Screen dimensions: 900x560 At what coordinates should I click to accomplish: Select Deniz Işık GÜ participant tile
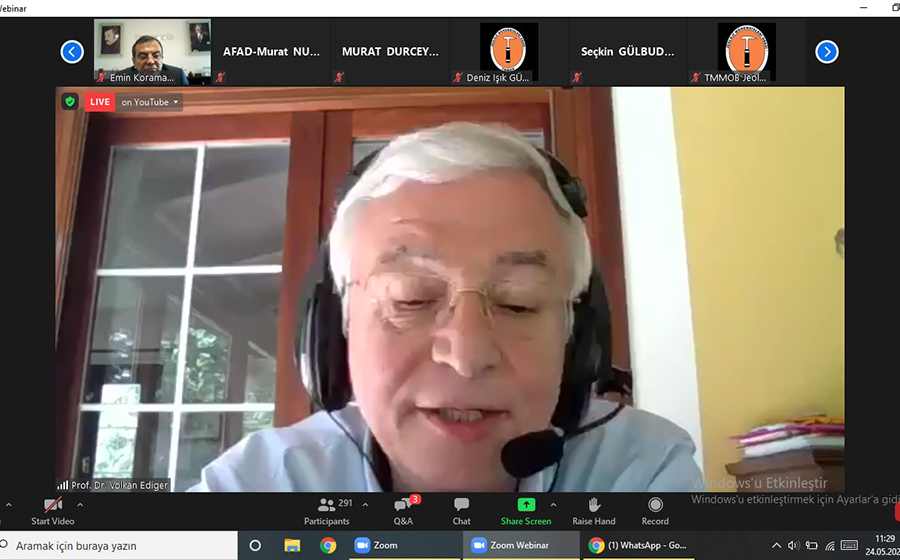click(509, 52)
